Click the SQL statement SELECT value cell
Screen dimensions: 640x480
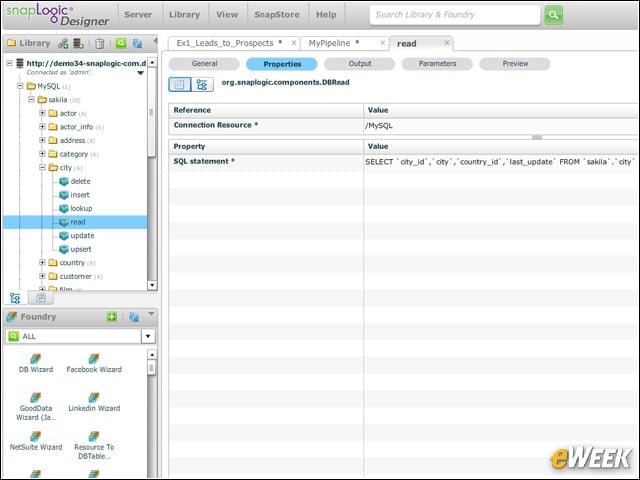(x=502, y=162)
